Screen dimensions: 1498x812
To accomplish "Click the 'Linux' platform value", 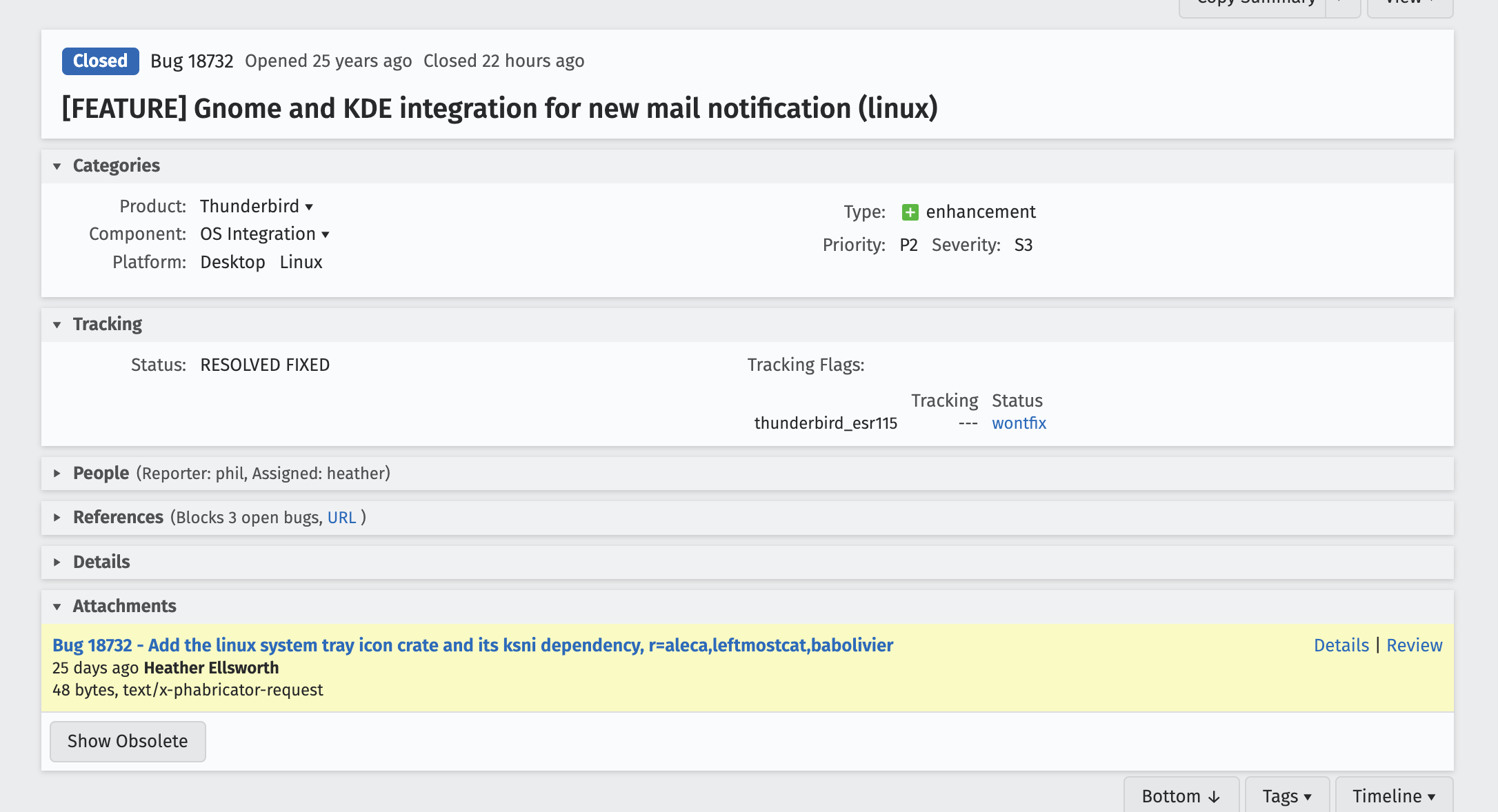I will 301,262.
